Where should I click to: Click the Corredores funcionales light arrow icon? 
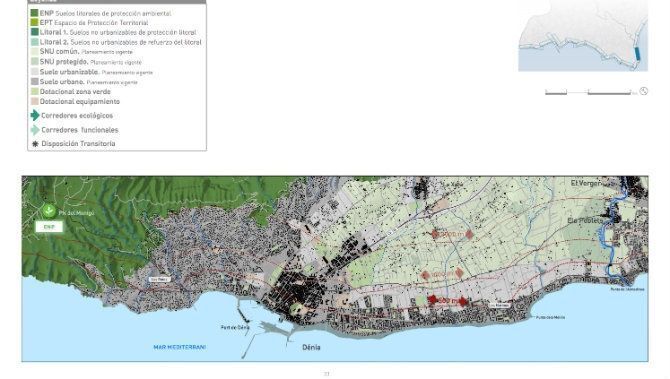click(x=35, y=129)
